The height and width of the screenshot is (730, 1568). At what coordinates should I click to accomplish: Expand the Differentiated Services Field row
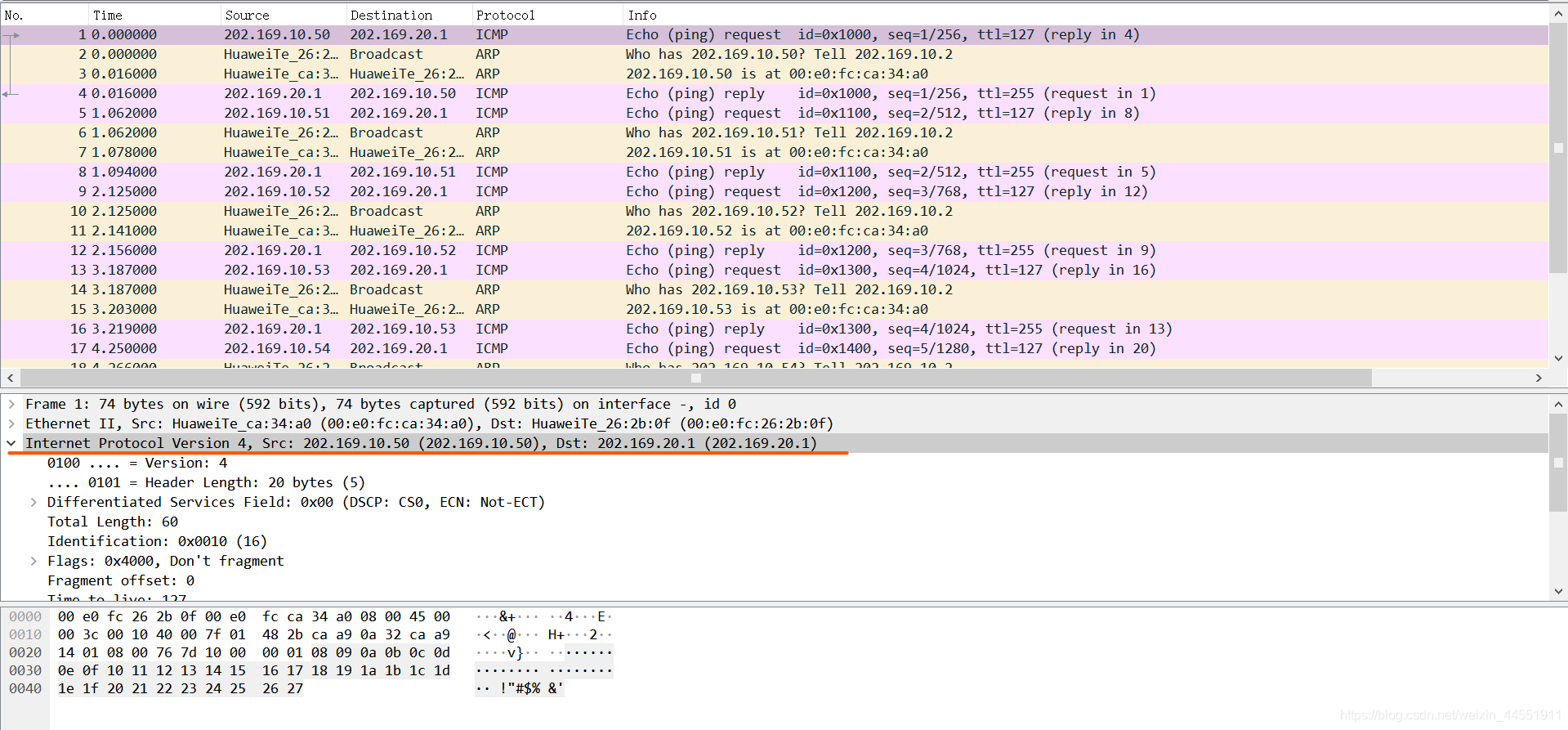[x=34, y=502]
